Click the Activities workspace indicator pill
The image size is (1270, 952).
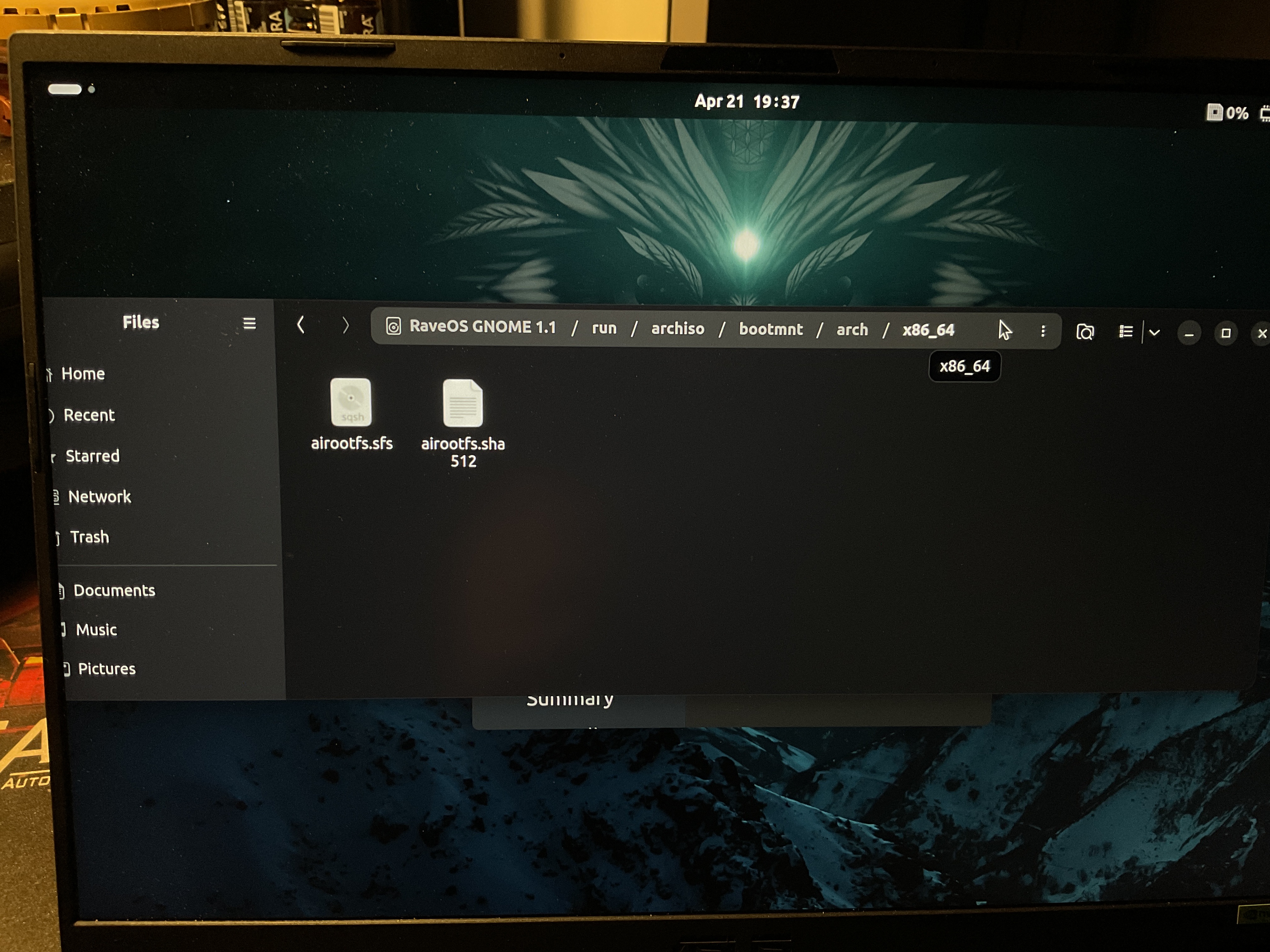65,89
